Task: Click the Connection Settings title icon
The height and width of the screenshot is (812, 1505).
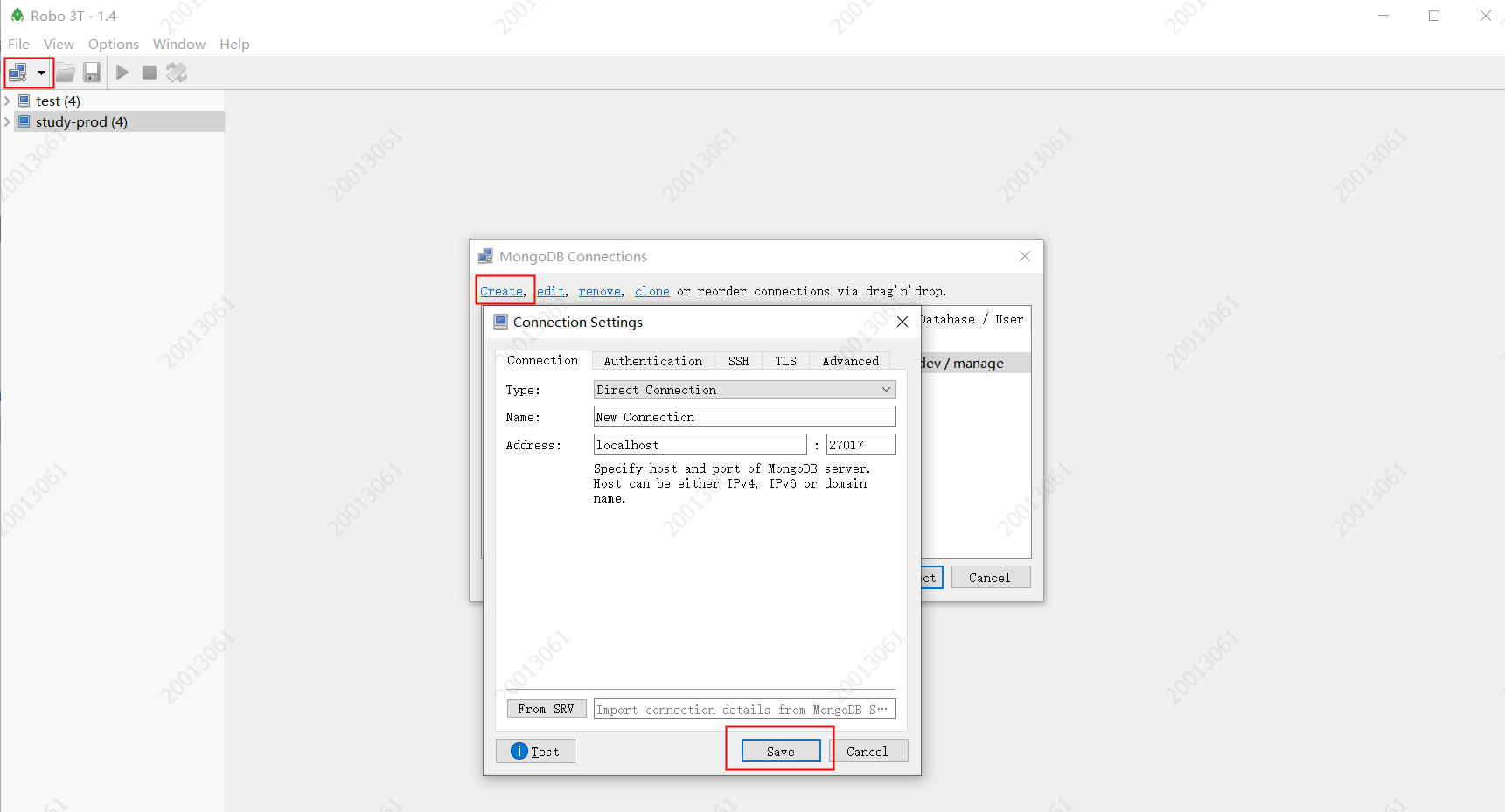Action: (x=501, y=322)
